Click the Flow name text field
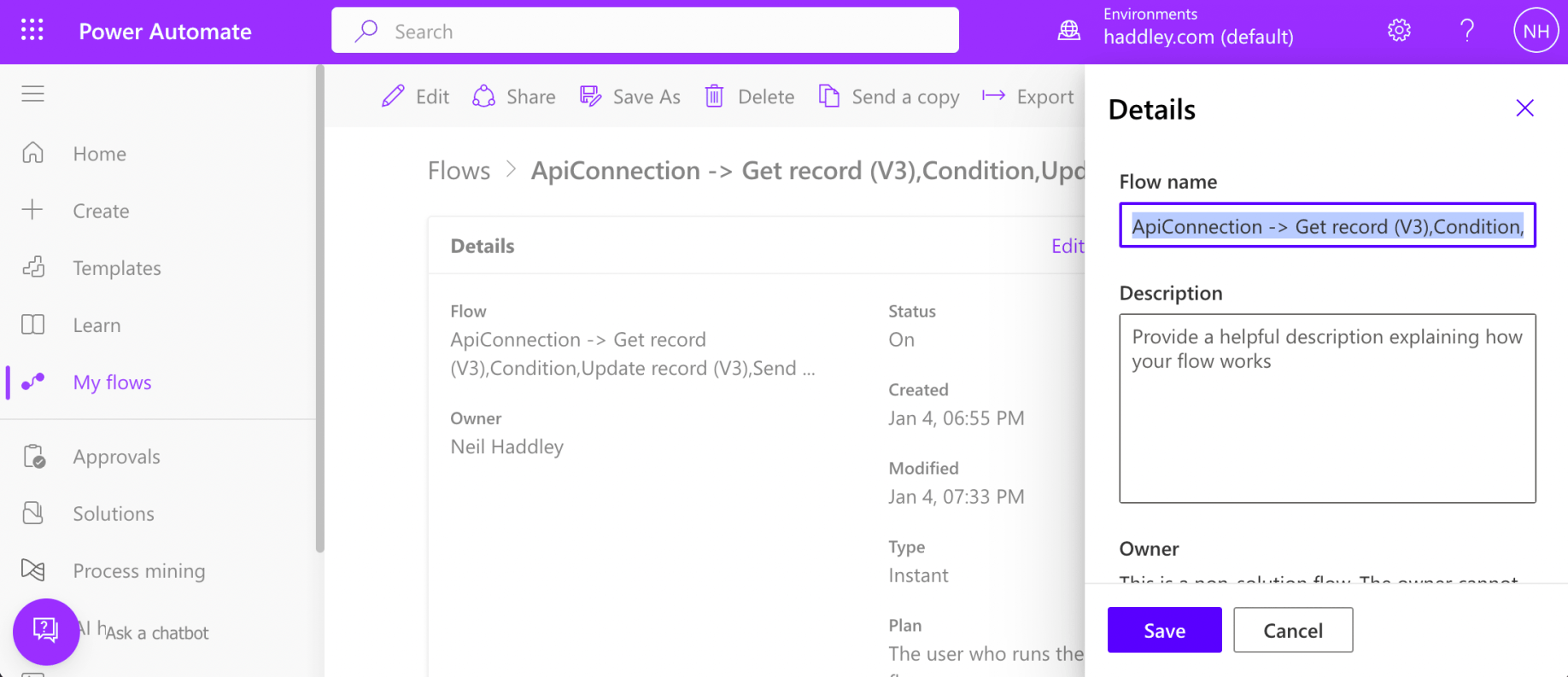Viewport: 1568px width, 677px height. point(1326,226)
